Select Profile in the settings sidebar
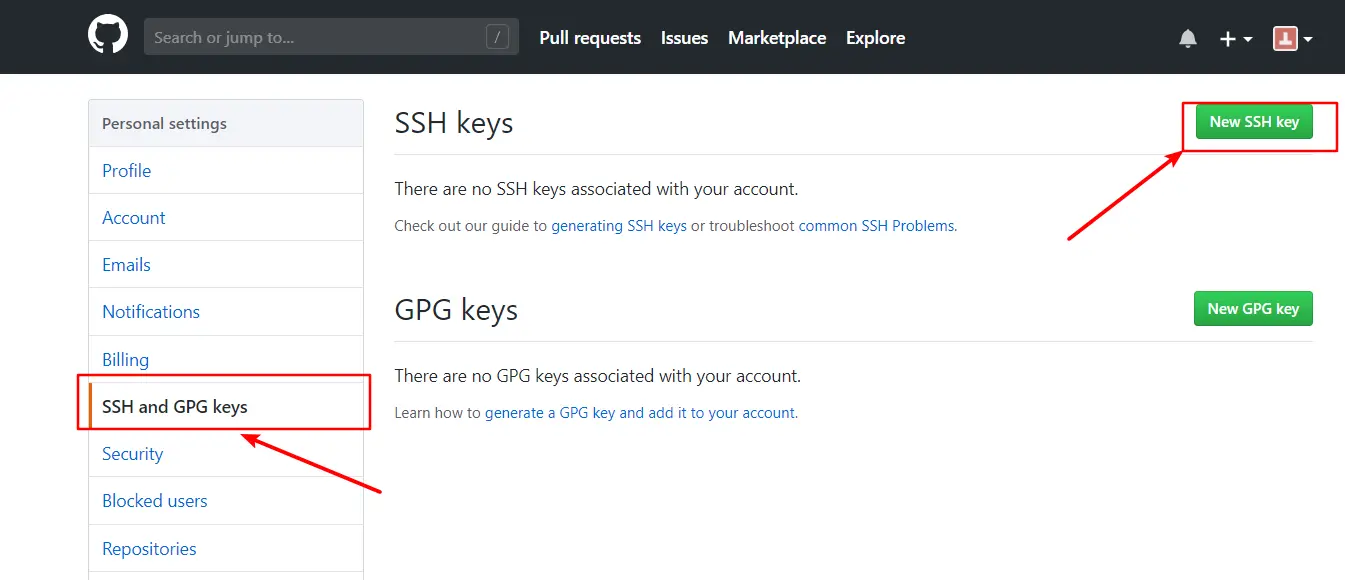 click(127, 171)
